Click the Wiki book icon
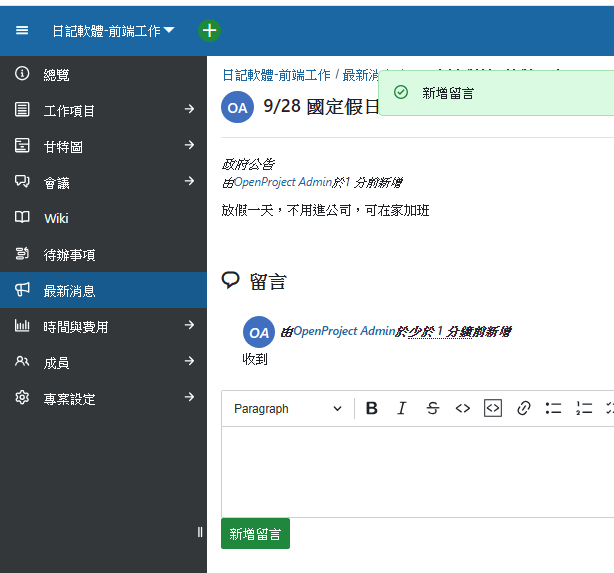The width and height of the screenshot is (614, 573). (22, 217)
